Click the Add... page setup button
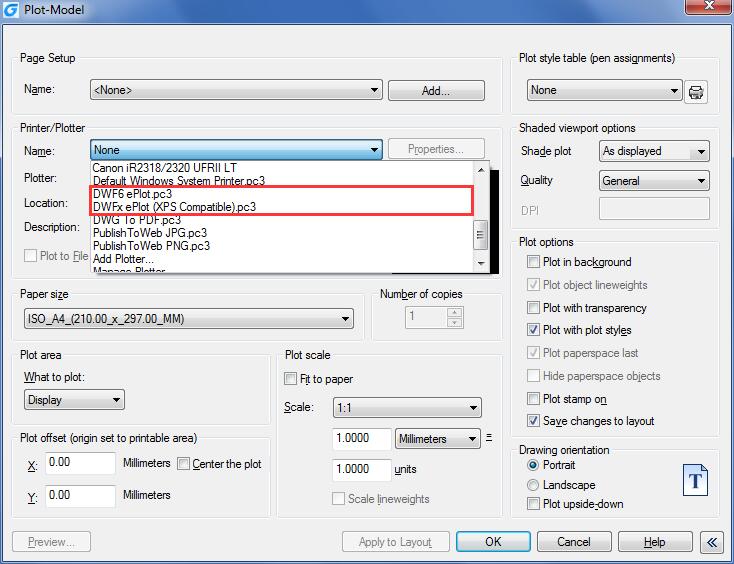The width and height of the screenshot is (734, 564). pyautogui.click(x=436, y=91)
